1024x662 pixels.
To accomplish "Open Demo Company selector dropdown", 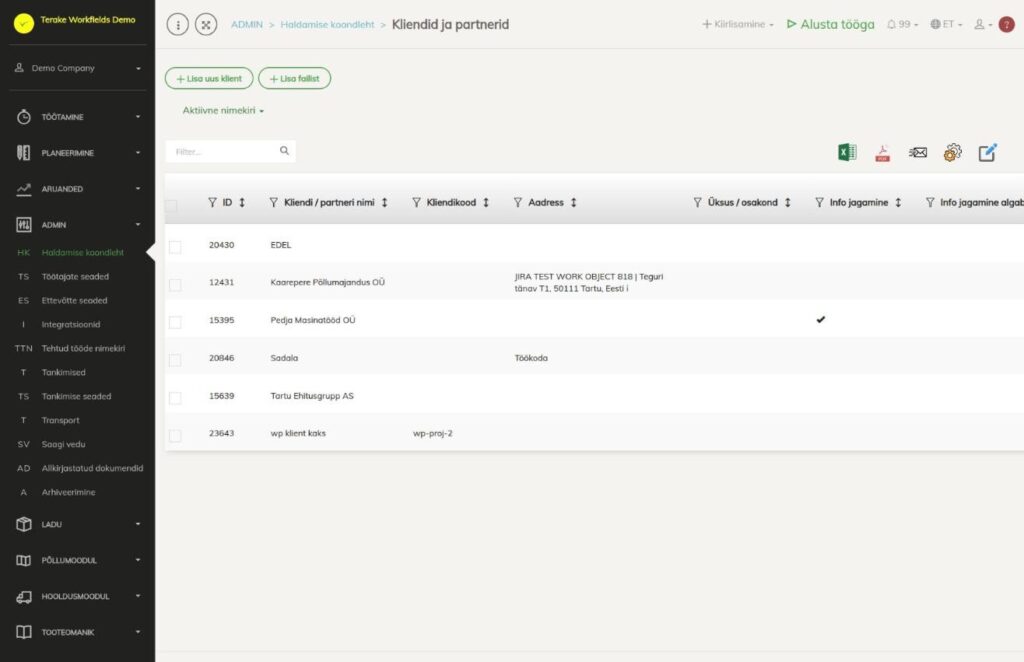I will pos(77,68).
